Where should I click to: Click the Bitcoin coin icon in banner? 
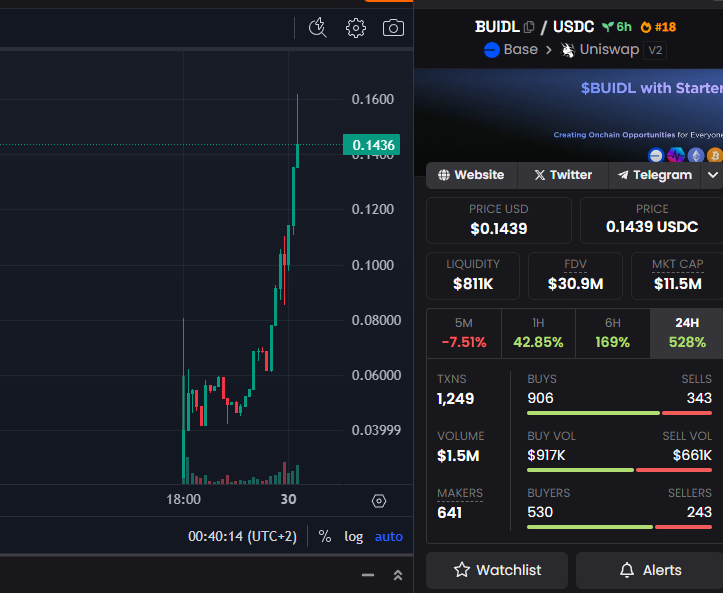(715, 155)
